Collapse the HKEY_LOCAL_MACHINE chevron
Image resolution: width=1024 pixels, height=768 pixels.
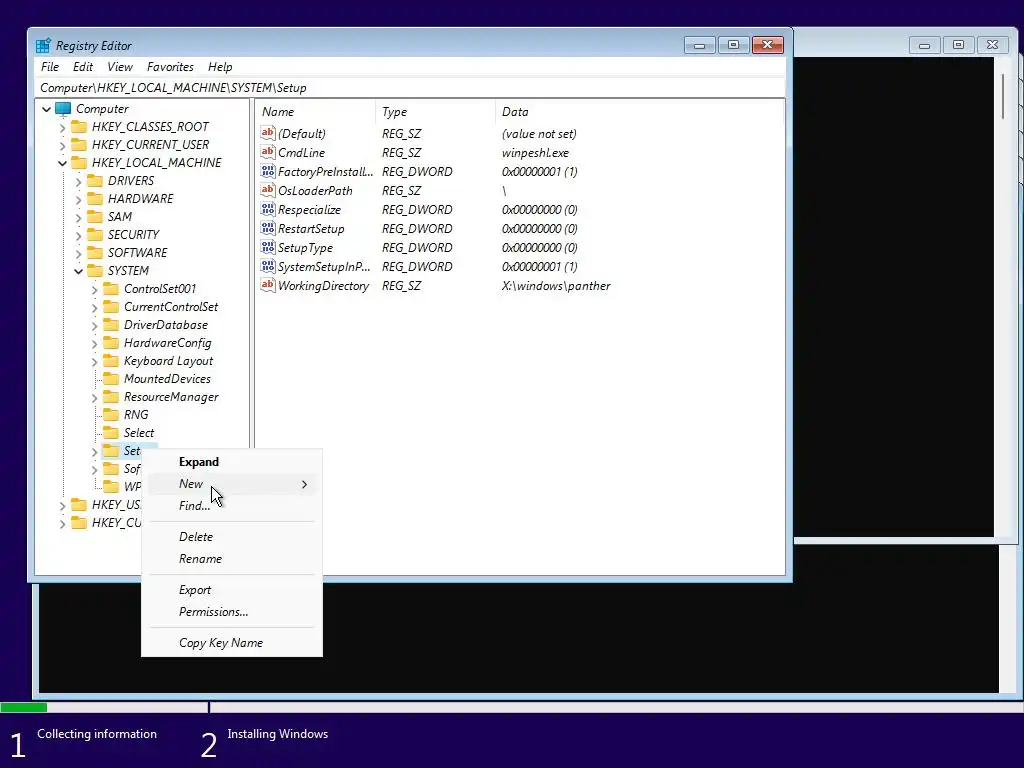(63, 163)
